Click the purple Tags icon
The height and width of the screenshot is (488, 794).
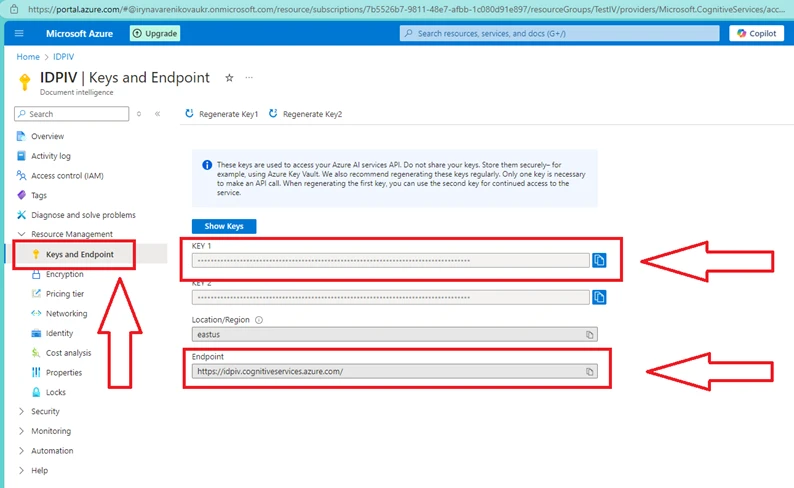(21, 195)
